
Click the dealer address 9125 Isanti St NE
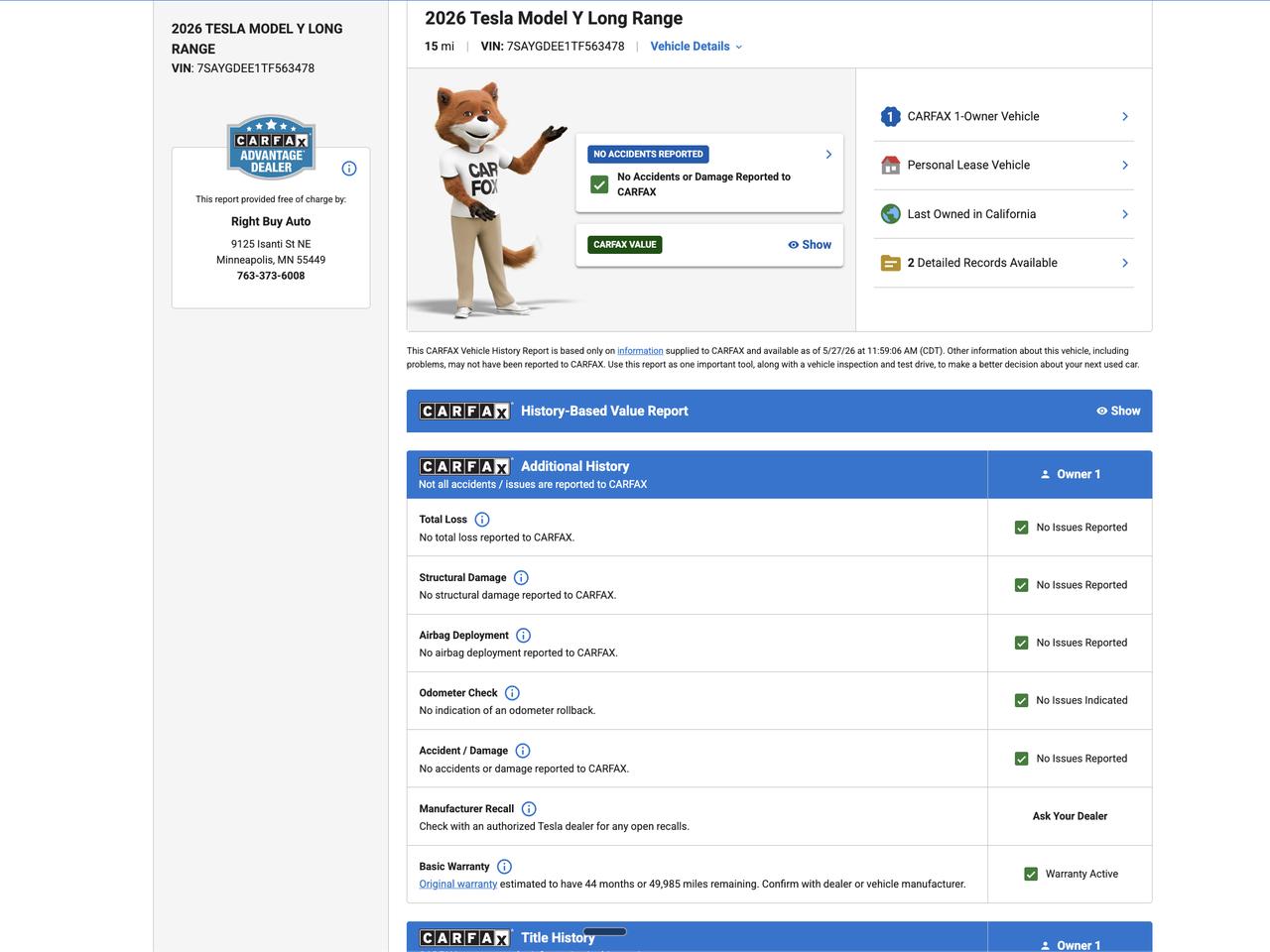tap(271, 244)
